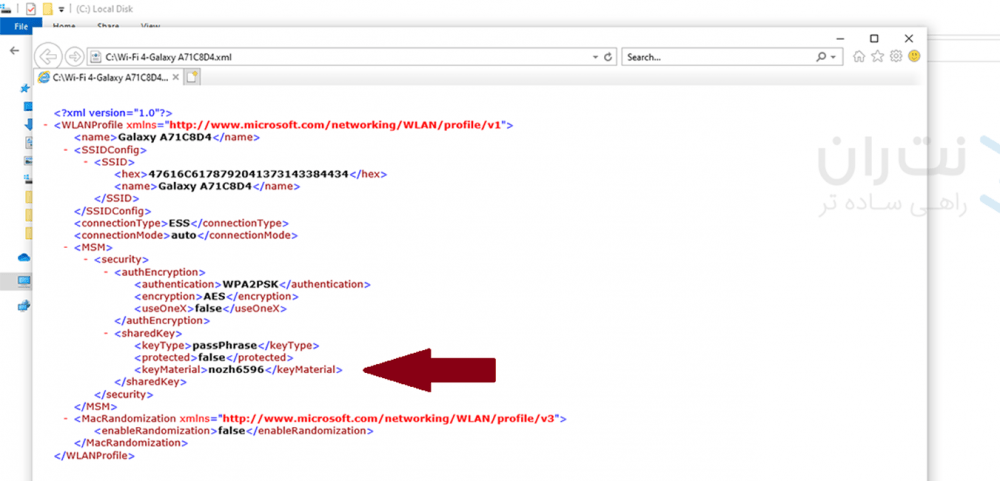Open the search provider dropdown arrow
This screenshot has height=481, width=1000.
(833, 57)
